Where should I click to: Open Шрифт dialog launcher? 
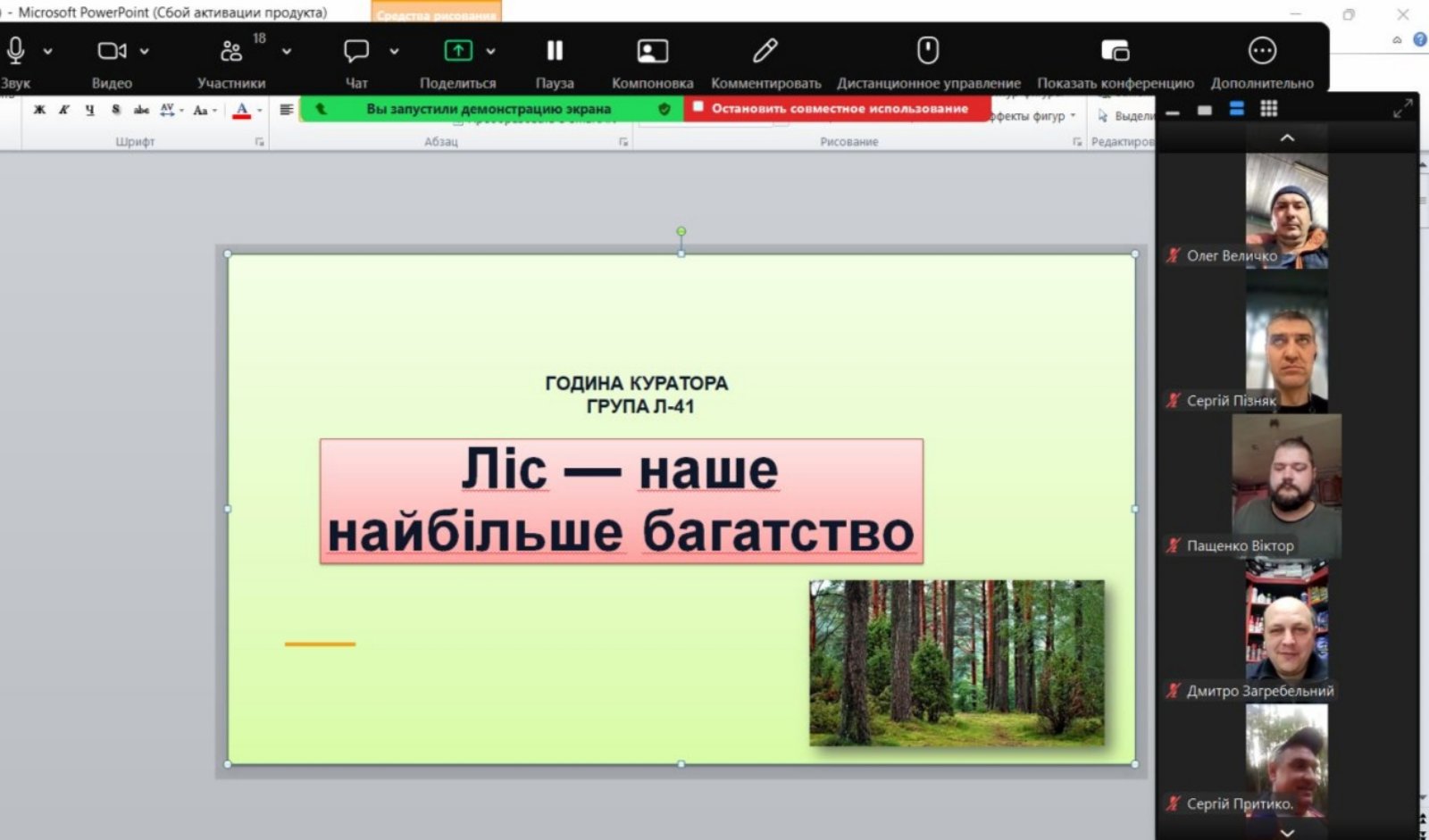tap(260, 142)
